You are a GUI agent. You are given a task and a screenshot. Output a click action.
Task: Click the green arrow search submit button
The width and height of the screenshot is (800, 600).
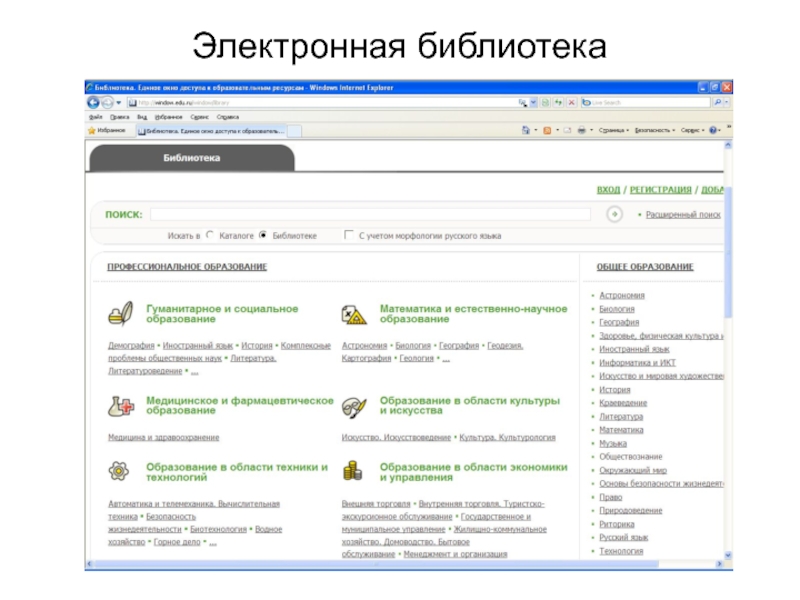[614, 214]
